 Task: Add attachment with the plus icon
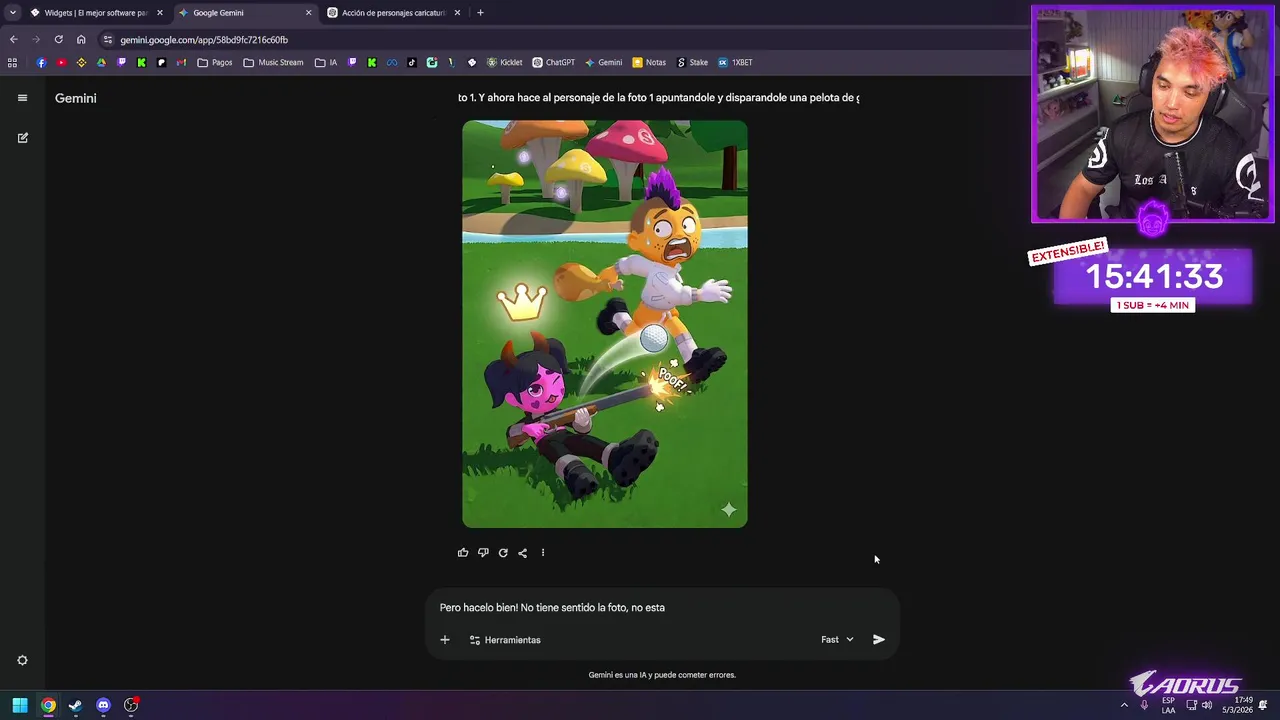(445, 640)
